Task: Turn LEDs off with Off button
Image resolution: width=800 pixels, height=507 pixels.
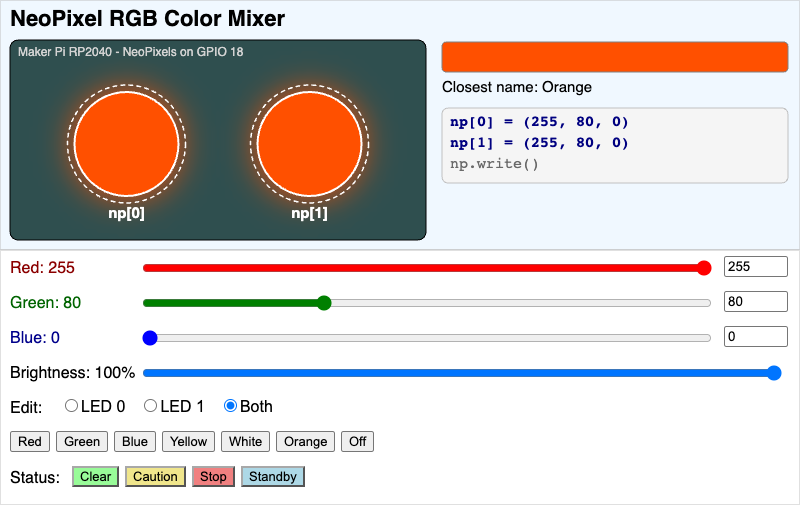Action: pyautogui.click(x=358, y=442)
